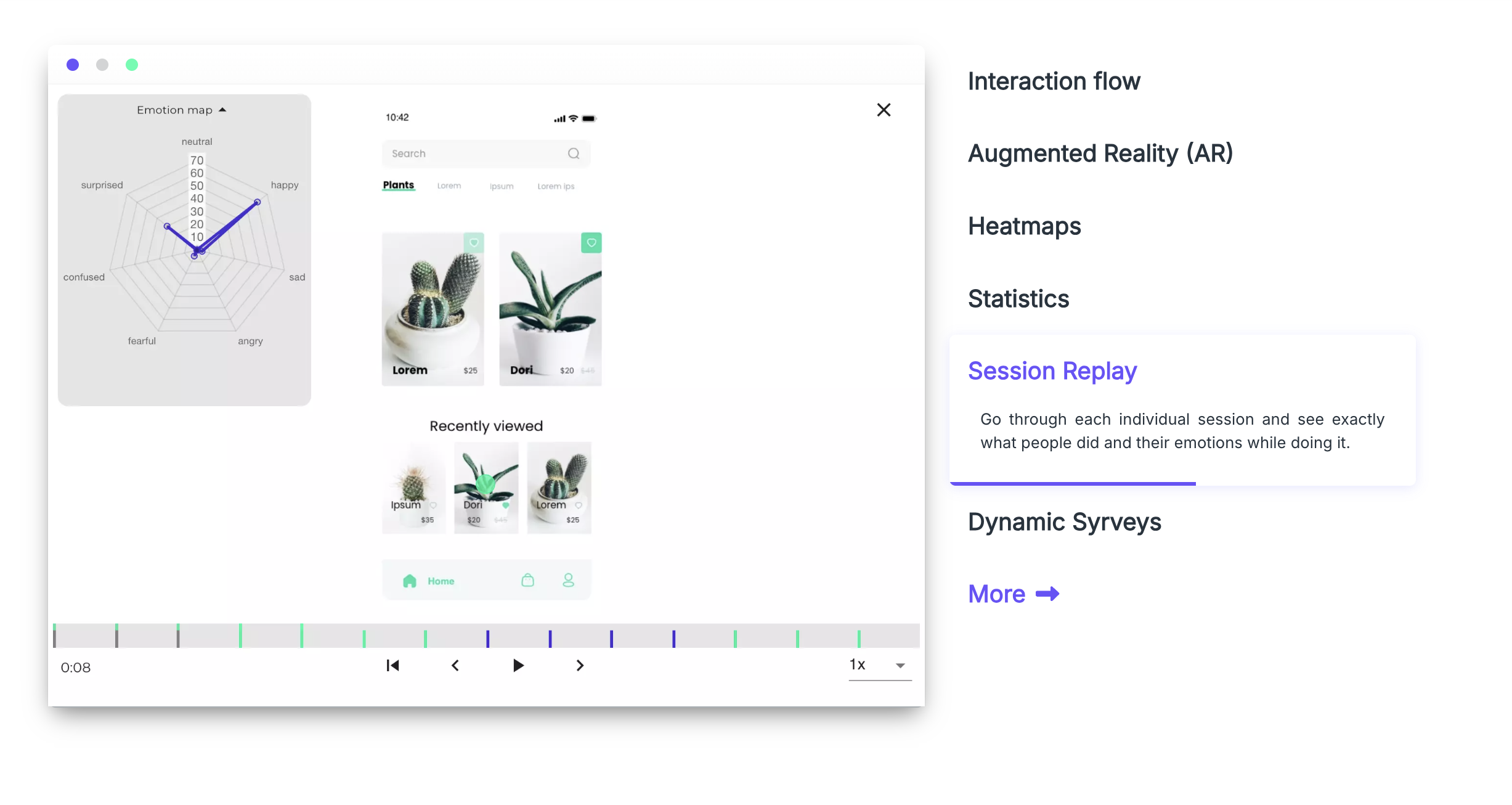Click the battery icon in phone status bar
Viewport: 1512px width, 805px height.
click(x=589, y=118)
